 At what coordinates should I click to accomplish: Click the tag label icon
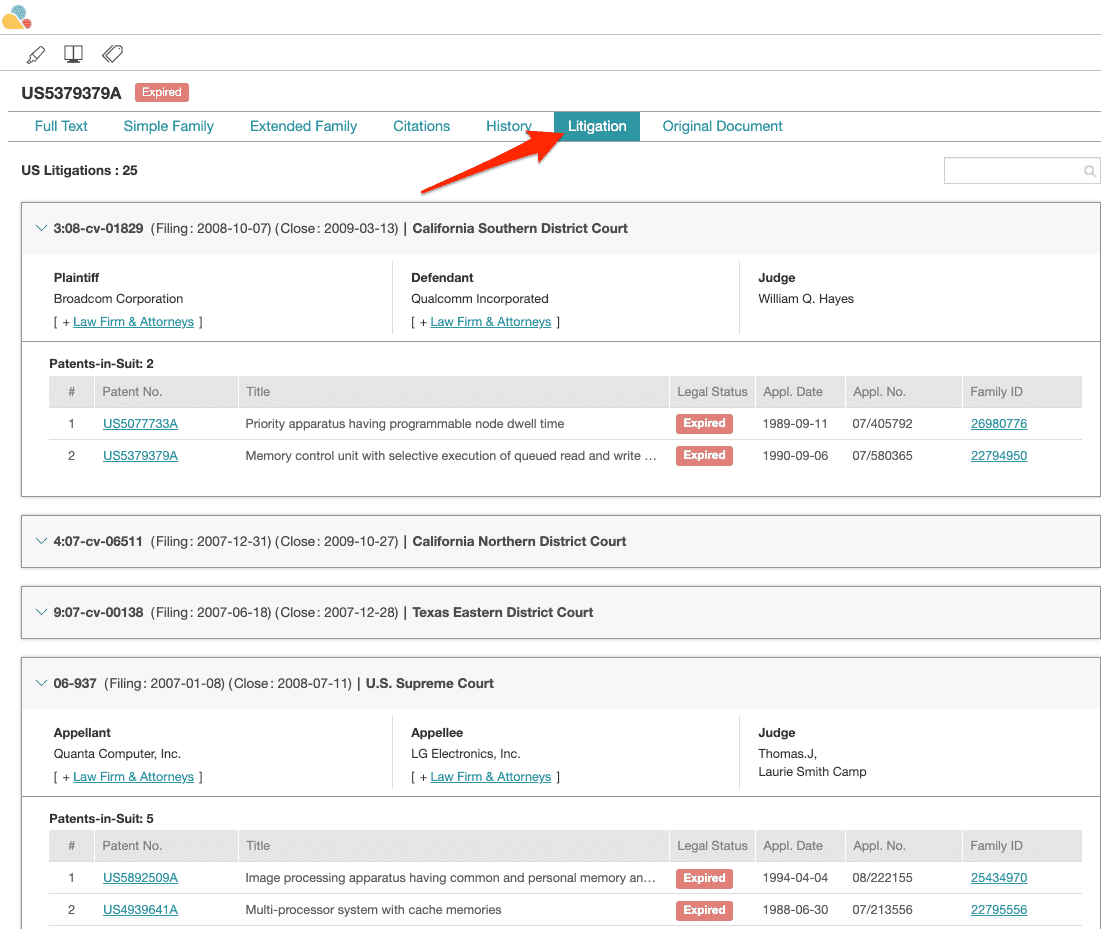coord(112,53)
